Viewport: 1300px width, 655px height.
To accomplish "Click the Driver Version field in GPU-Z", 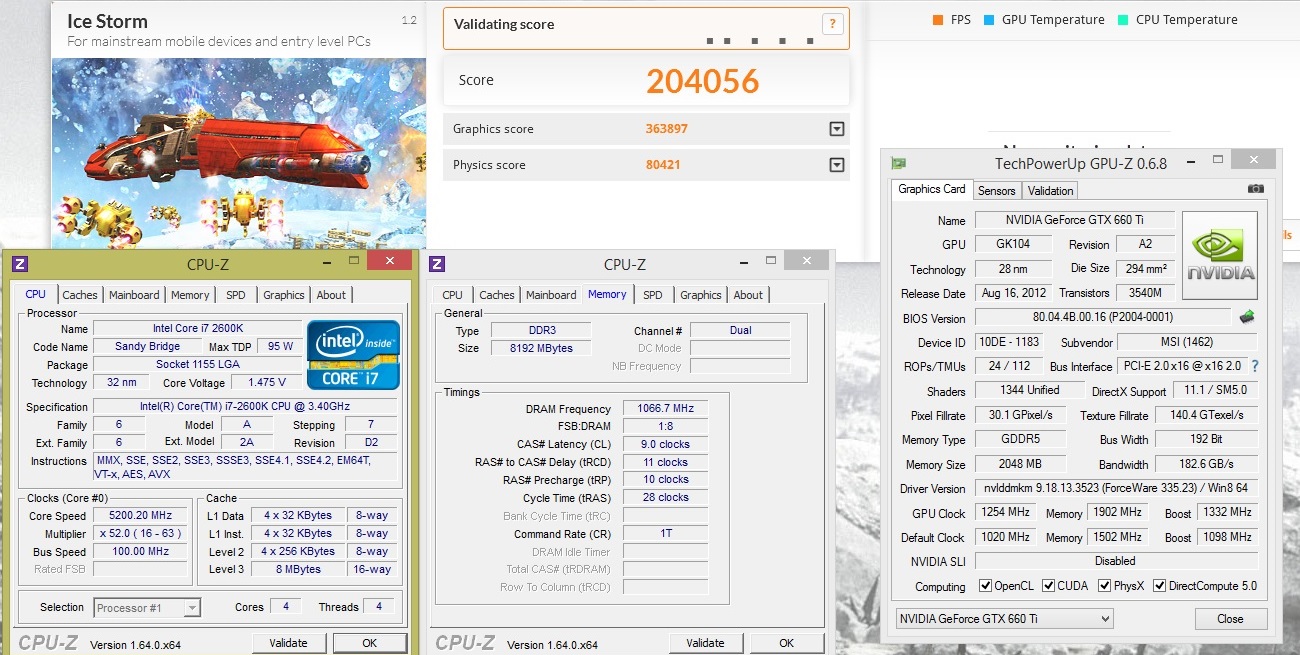I will [x=1116, y=489].
